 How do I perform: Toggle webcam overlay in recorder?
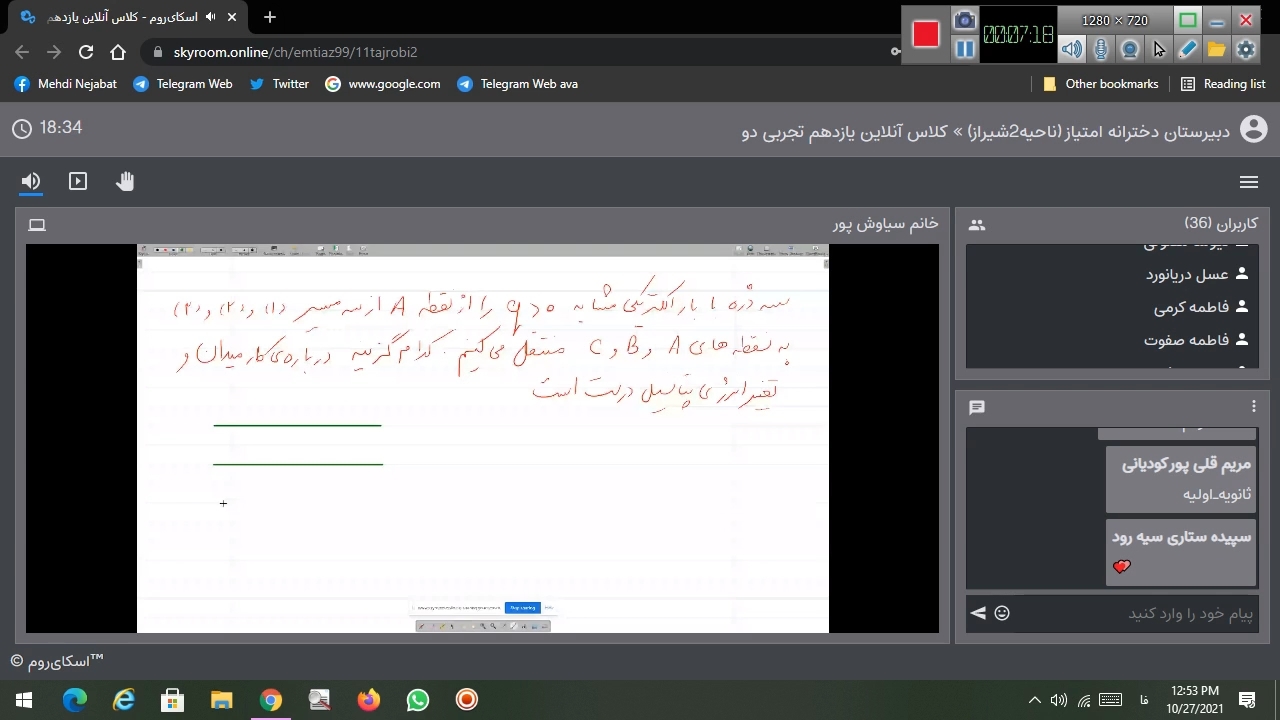(1130, 49)
